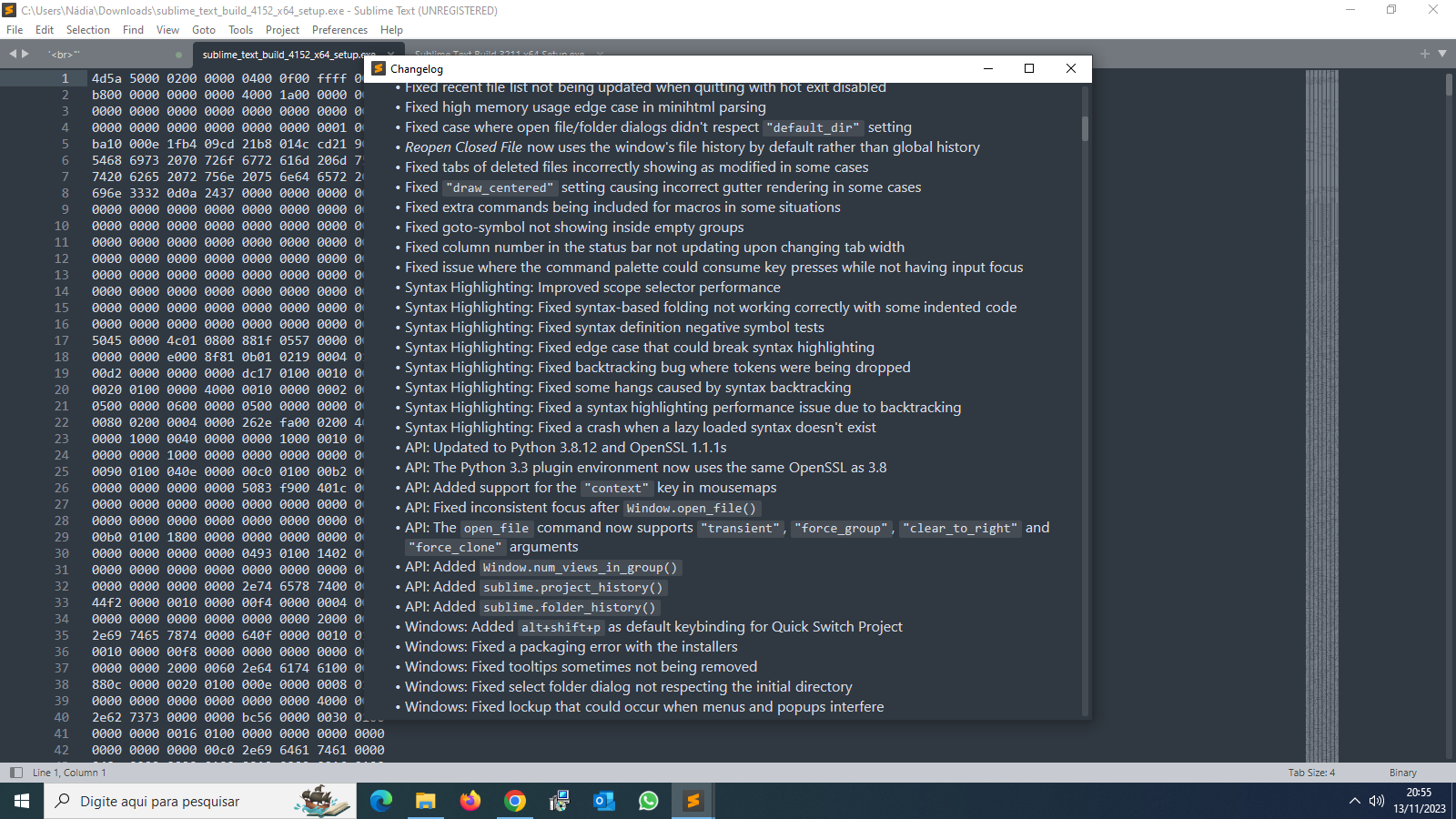
Task: Open the Goto menu
Action: [x=204, y=30]
